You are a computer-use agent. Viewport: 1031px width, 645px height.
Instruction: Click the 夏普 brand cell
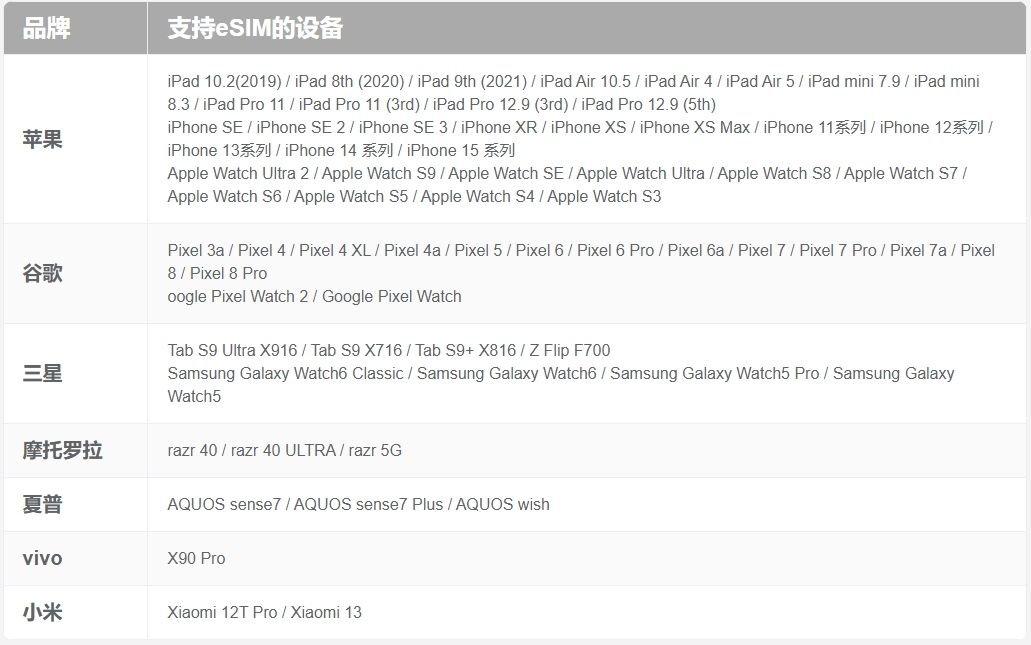pyautogui.click(x=43, y=504)
